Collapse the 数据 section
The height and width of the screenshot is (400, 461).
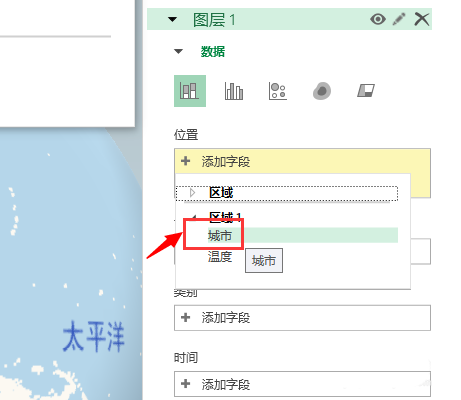[179, 51]
